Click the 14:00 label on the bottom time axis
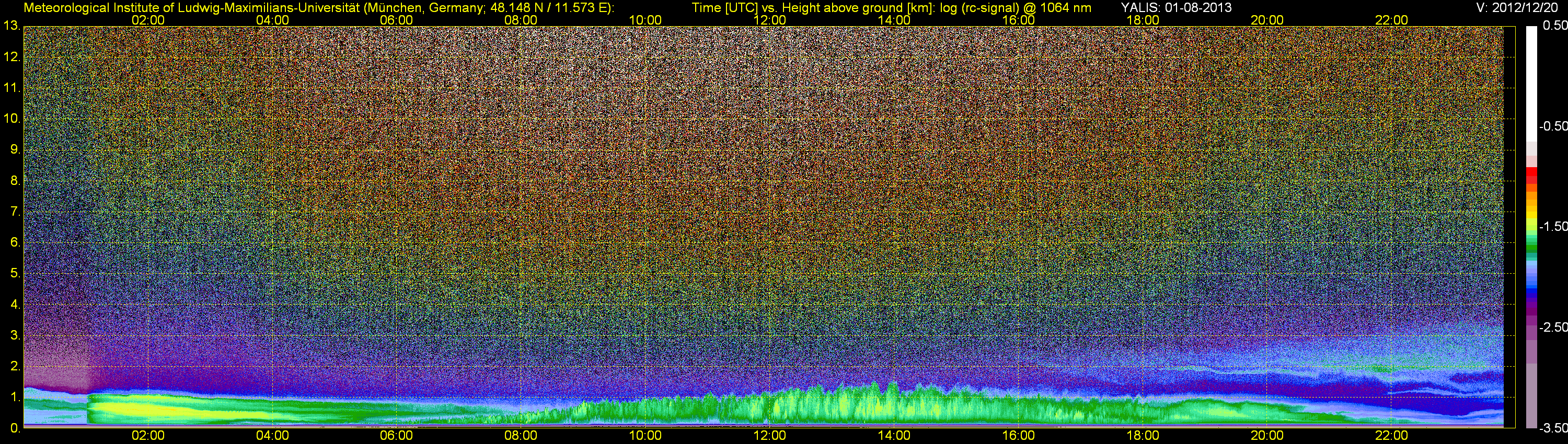1568x444 pixels. coord(894,436)
